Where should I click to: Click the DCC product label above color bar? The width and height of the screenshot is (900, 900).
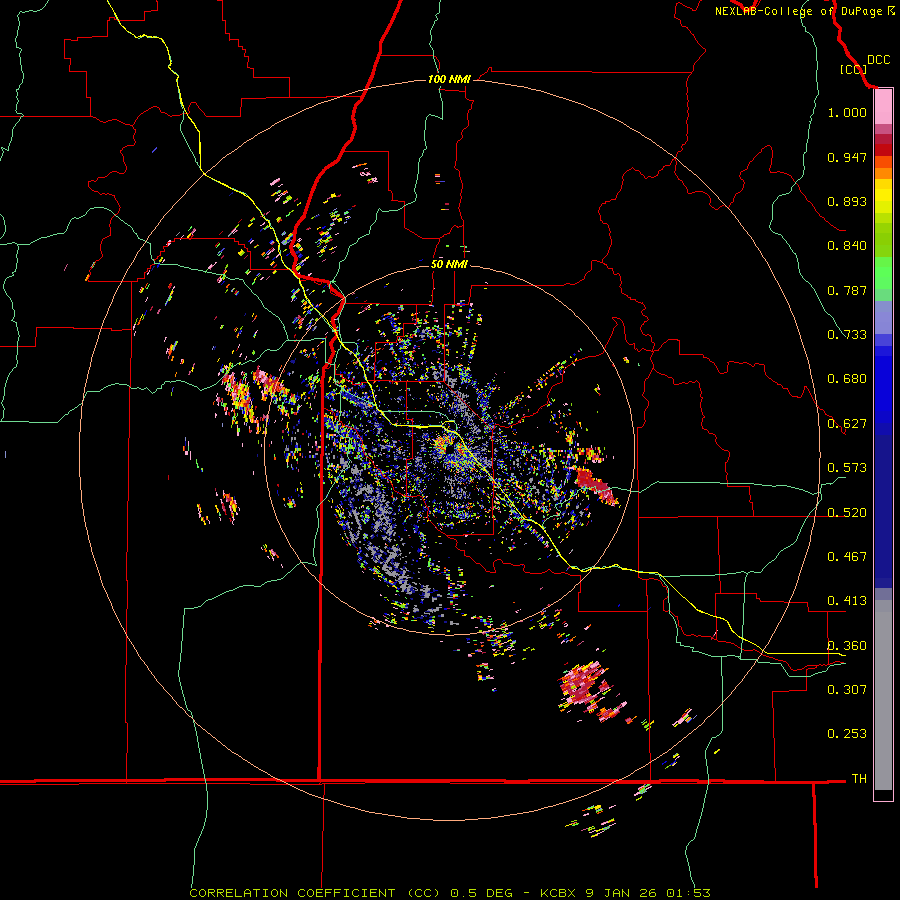point(878,60)
